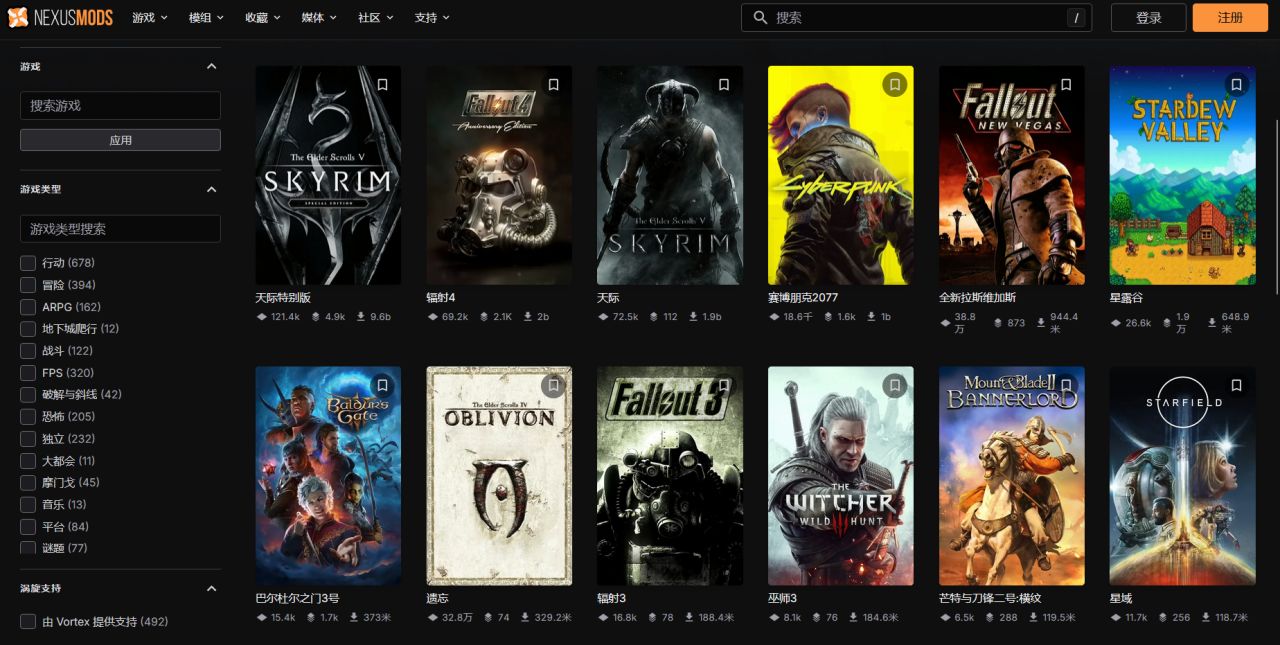The height and width of the screenshot is (645, 1280).
Task: Open the 巴尔杜尔之门3号 title link
Action: (x=297, y=598)
